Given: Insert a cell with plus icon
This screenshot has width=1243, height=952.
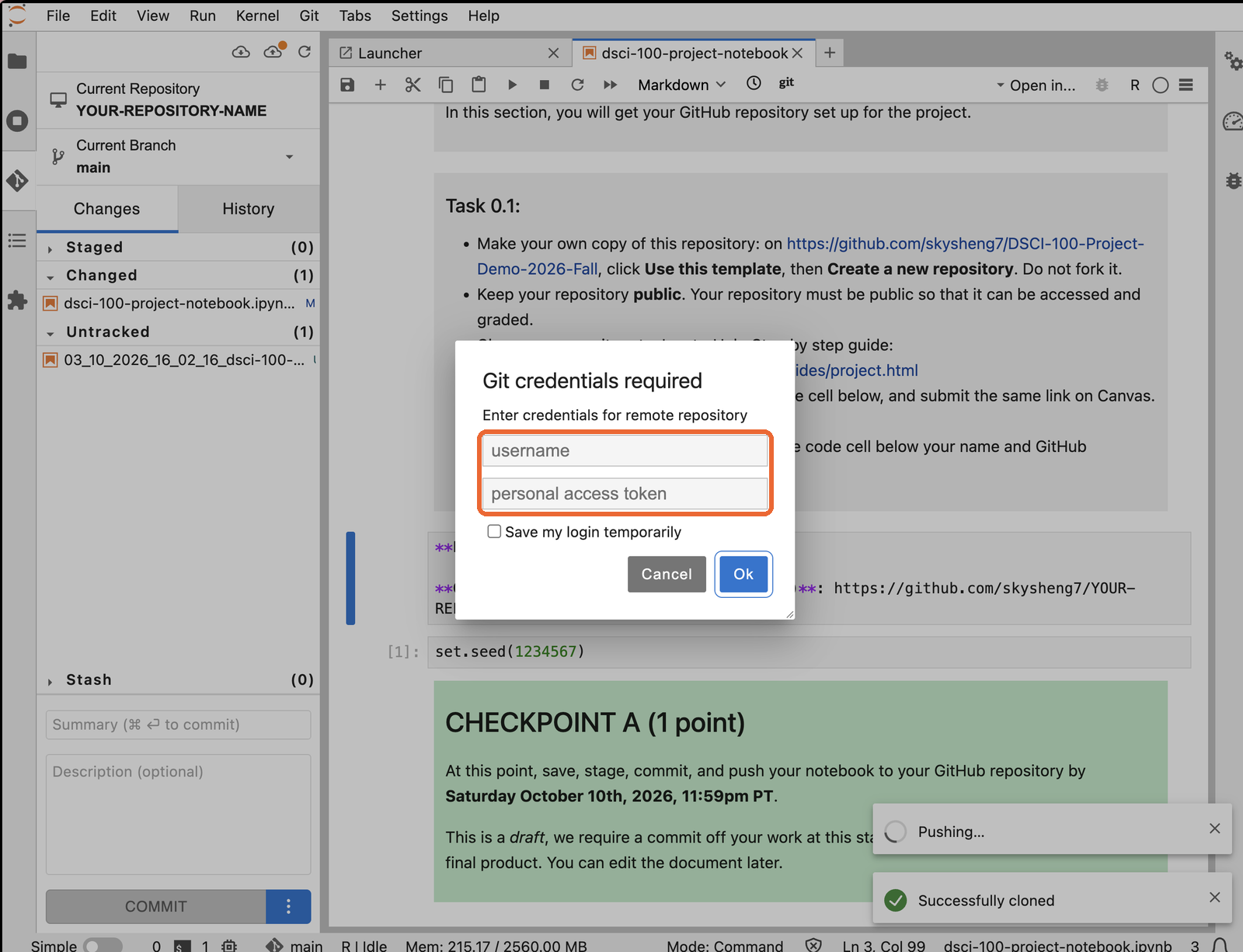Looking at the screenshot, I should click(x=380, y=85).
